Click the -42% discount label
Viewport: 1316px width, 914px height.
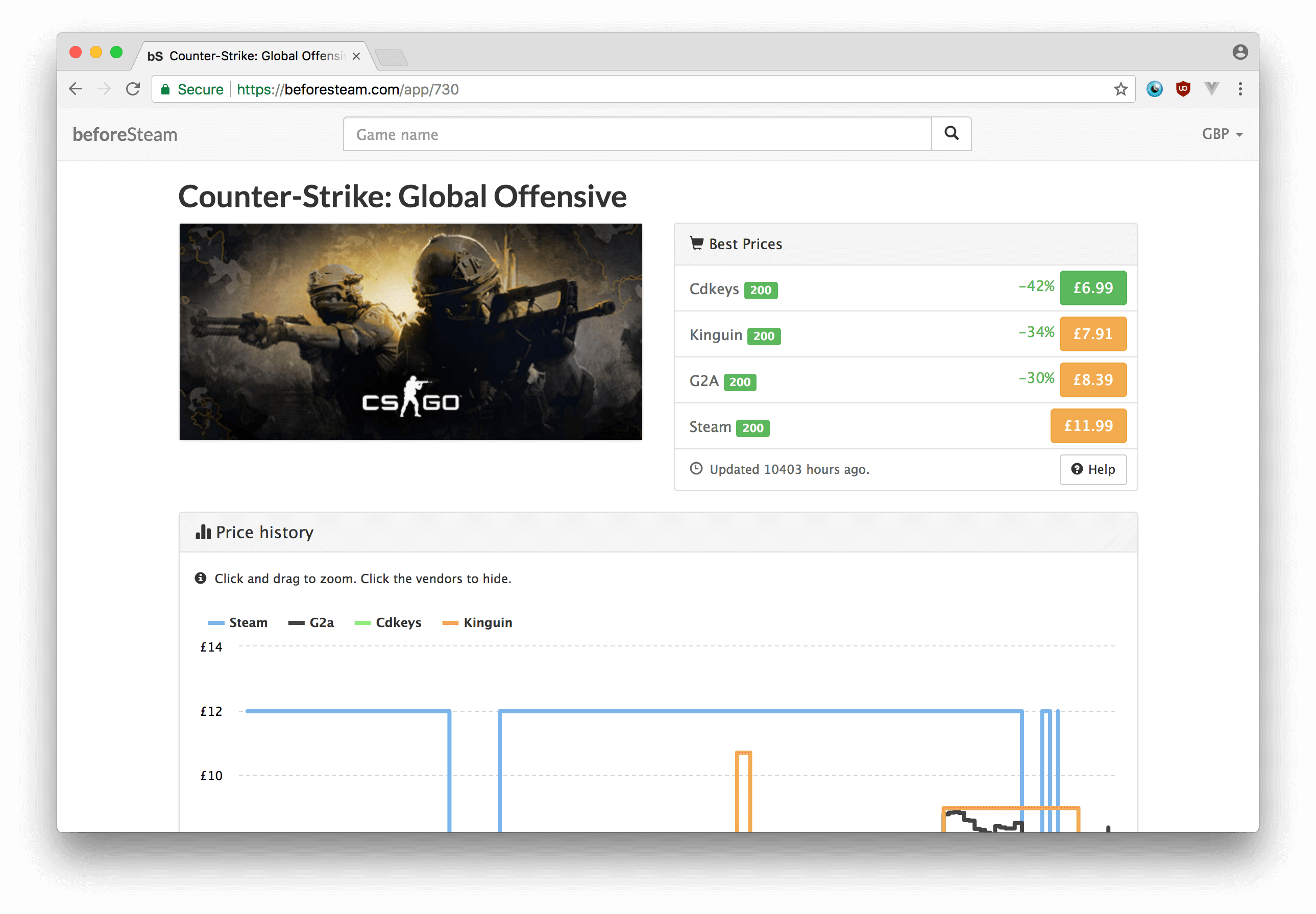[1037, 286]
